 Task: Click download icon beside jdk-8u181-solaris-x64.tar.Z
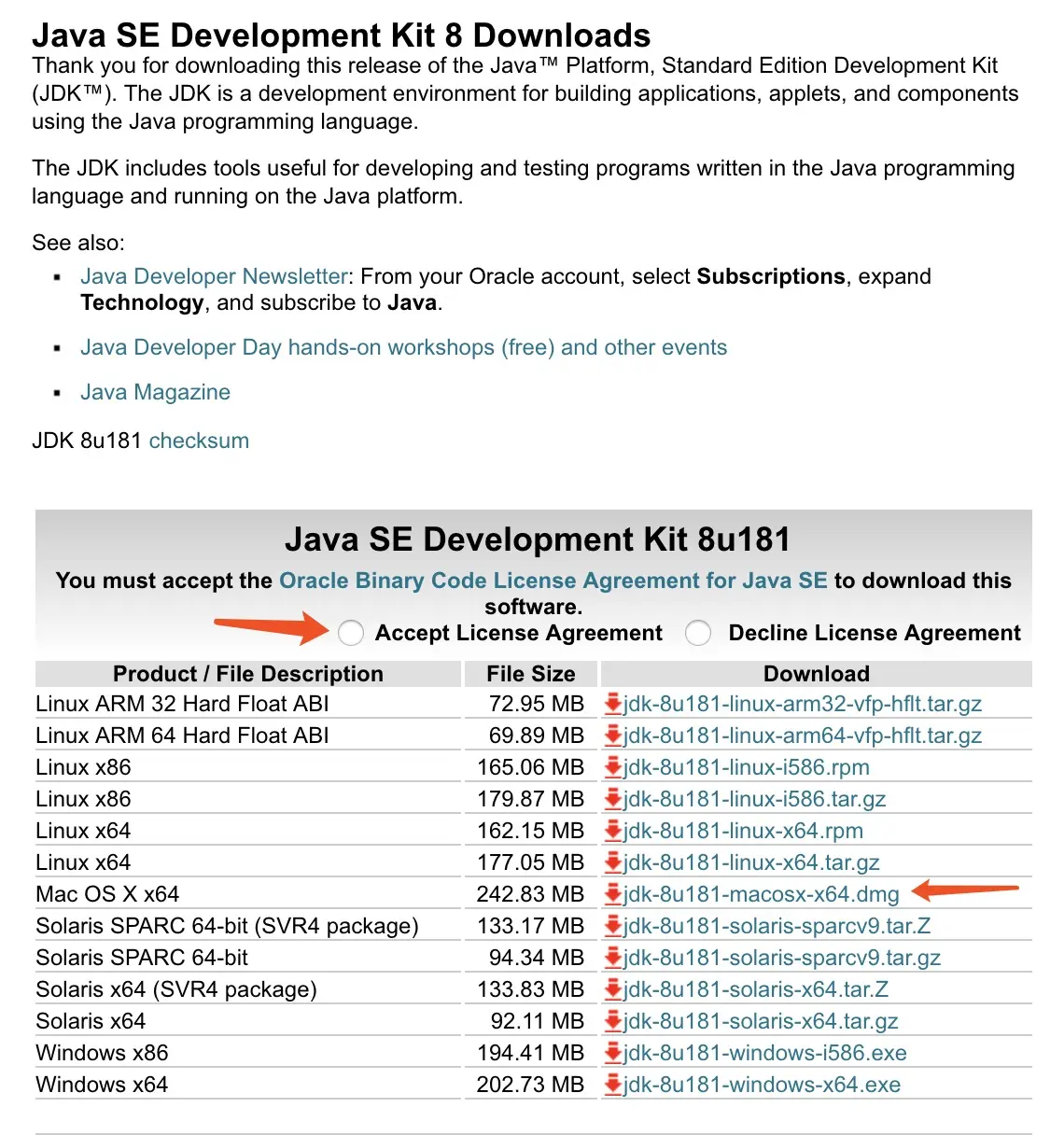click(x=613, y=989)
